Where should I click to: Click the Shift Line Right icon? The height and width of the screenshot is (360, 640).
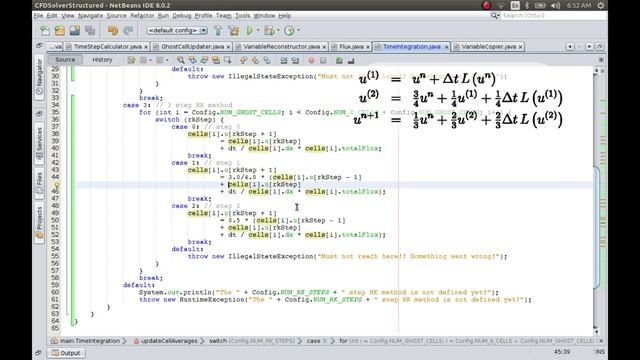(x=295, y=60)
